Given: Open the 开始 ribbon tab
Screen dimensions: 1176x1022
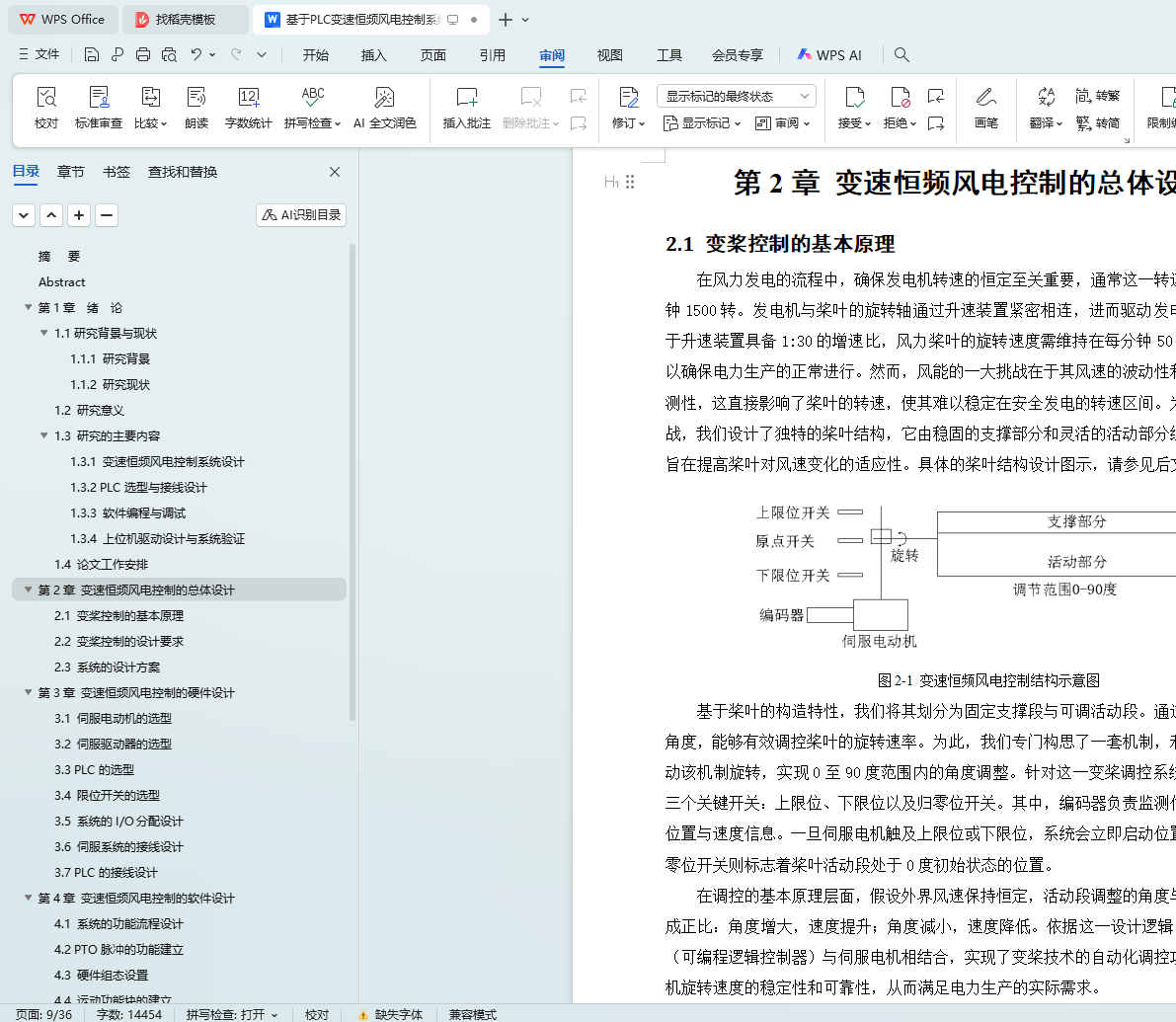Looking at the screenshot, I should coord(315,54).
